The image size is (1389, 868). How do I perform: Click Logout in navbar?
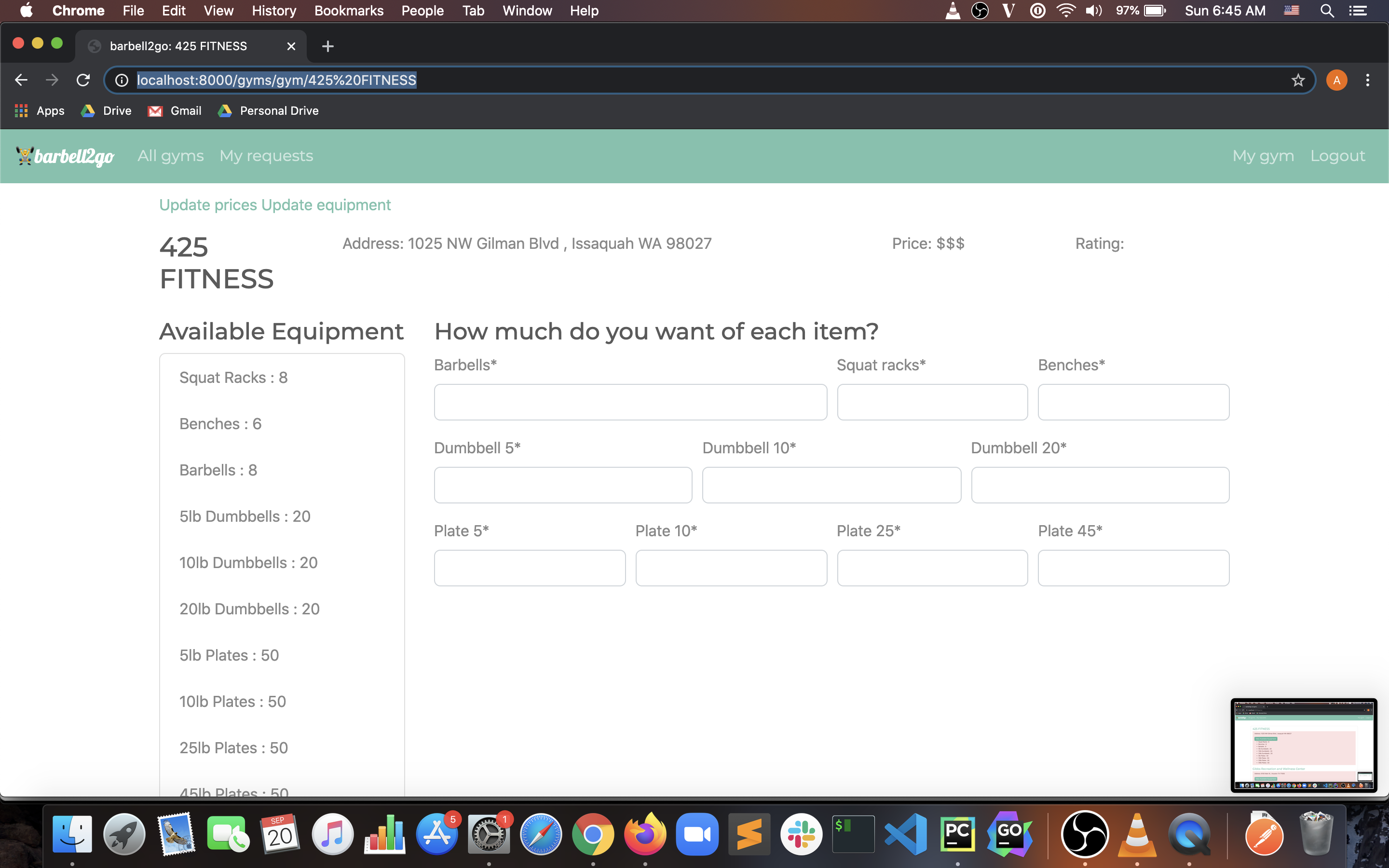tap(1337, 156)
